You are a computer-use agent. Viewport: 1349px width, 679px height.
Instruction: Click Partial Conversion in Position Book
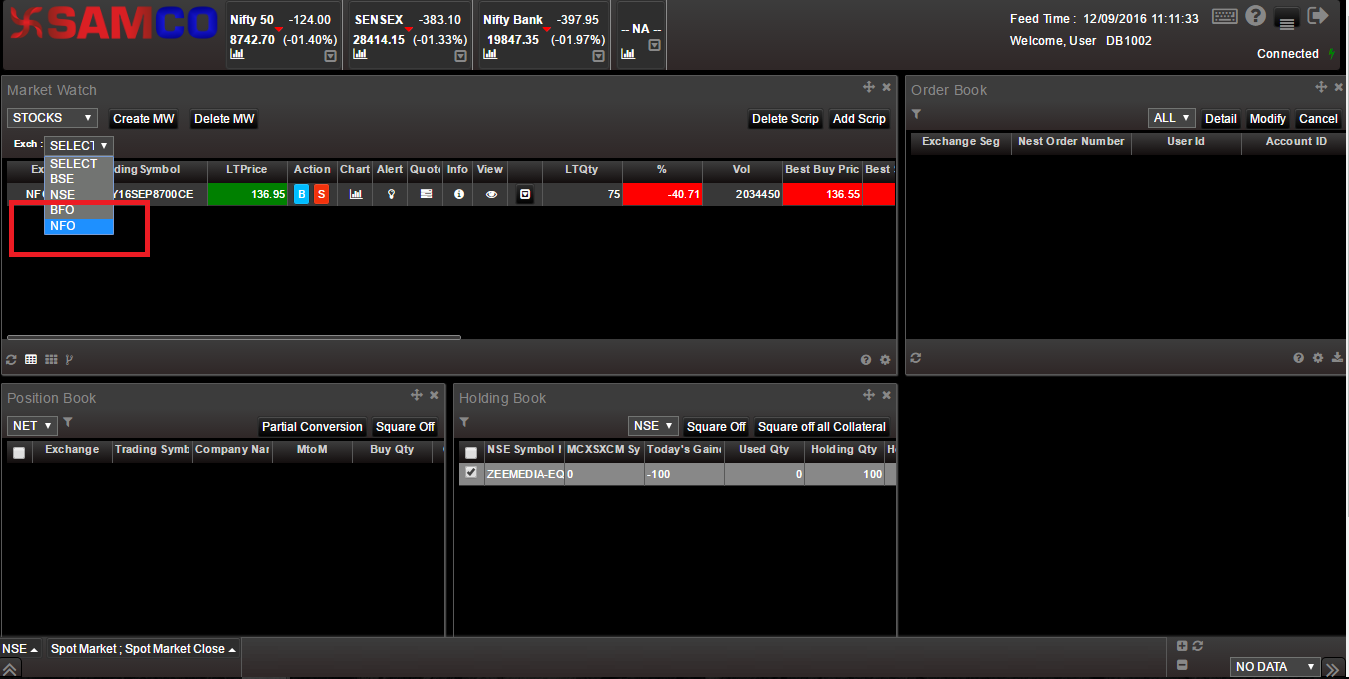point(312,427)
